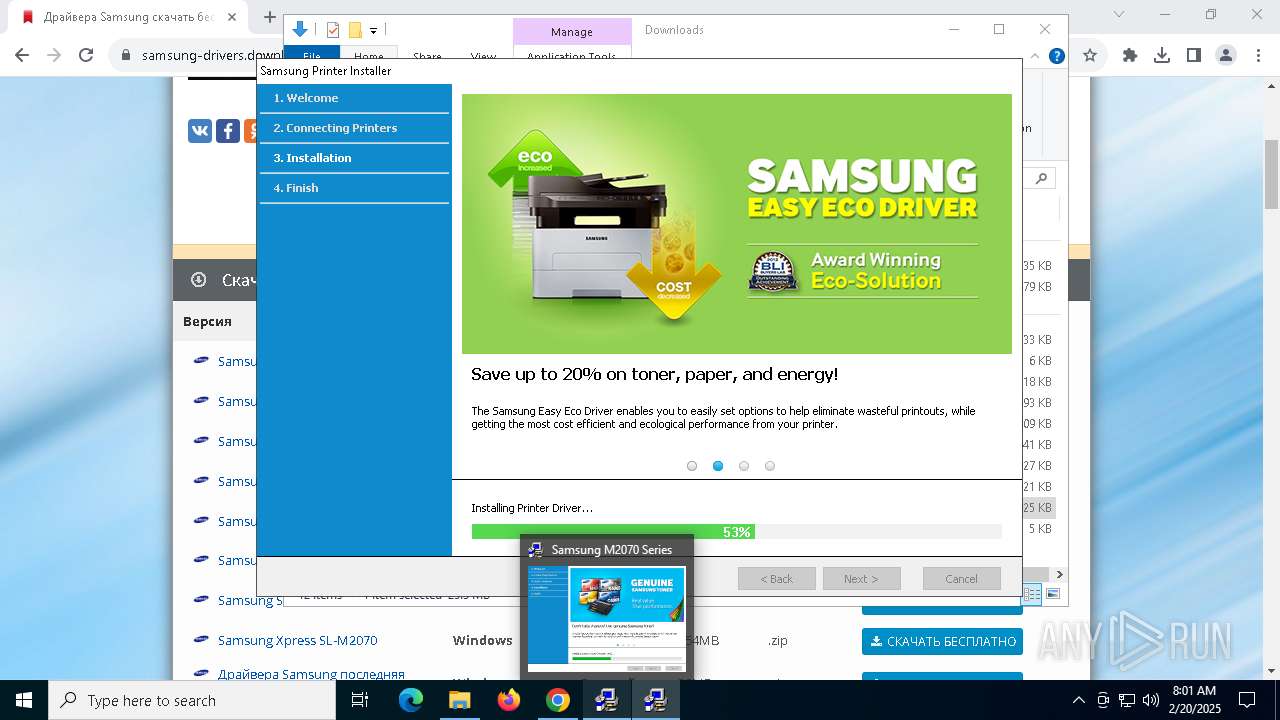The image size is (1280, 720).
Task: Click the taskbar search box
Action: point(192,700)
